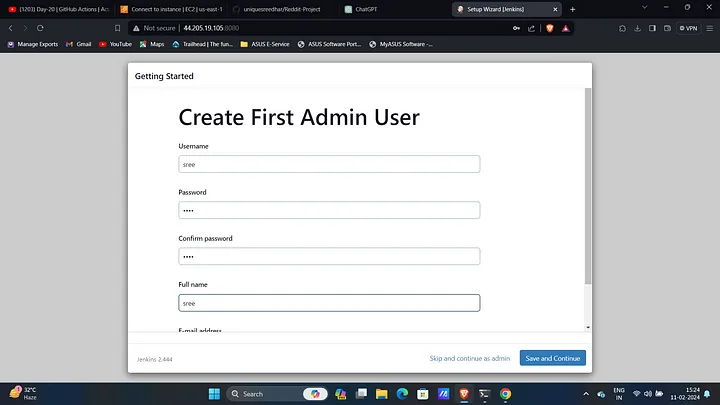Viewport: 720px width, 405px height.
Task: Open the Trailhead bookmark
Action: [202, 44]
